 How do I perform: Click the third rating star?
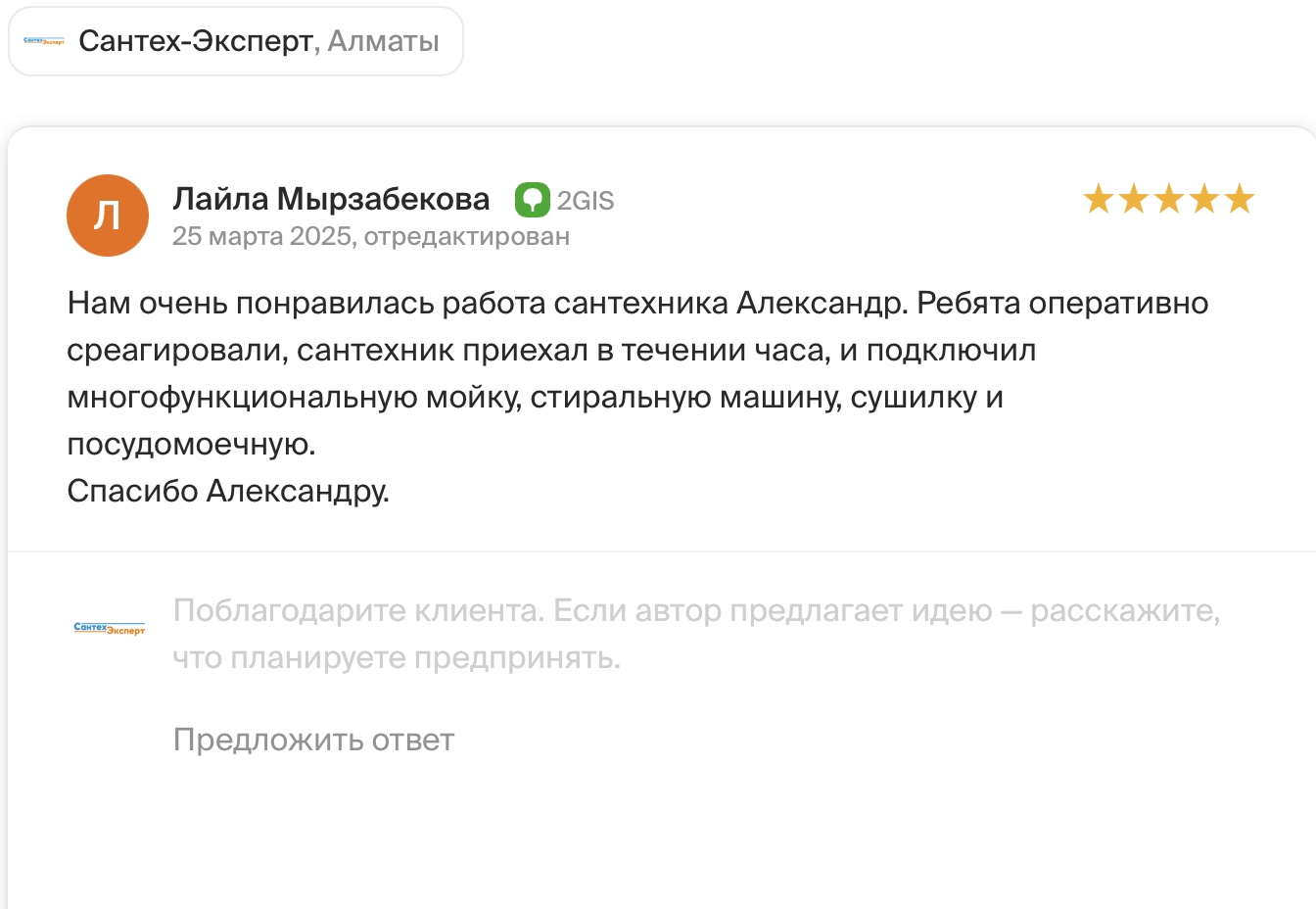pos(1169,199)
